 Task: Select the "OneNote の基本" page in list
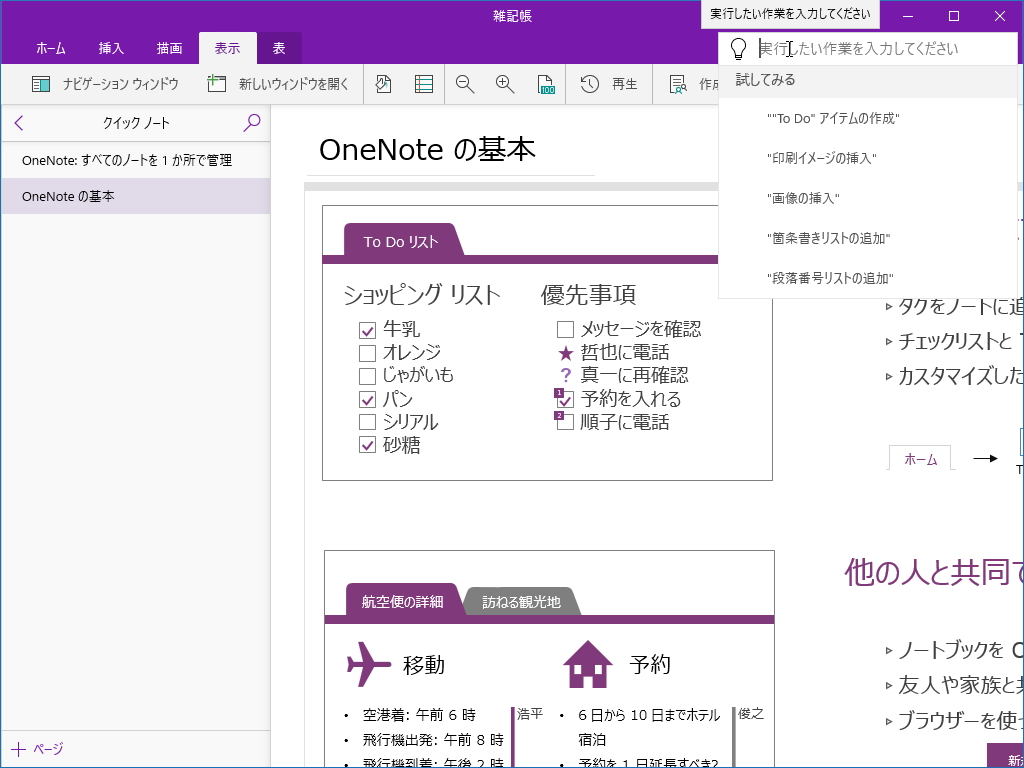tap(136, 196)
